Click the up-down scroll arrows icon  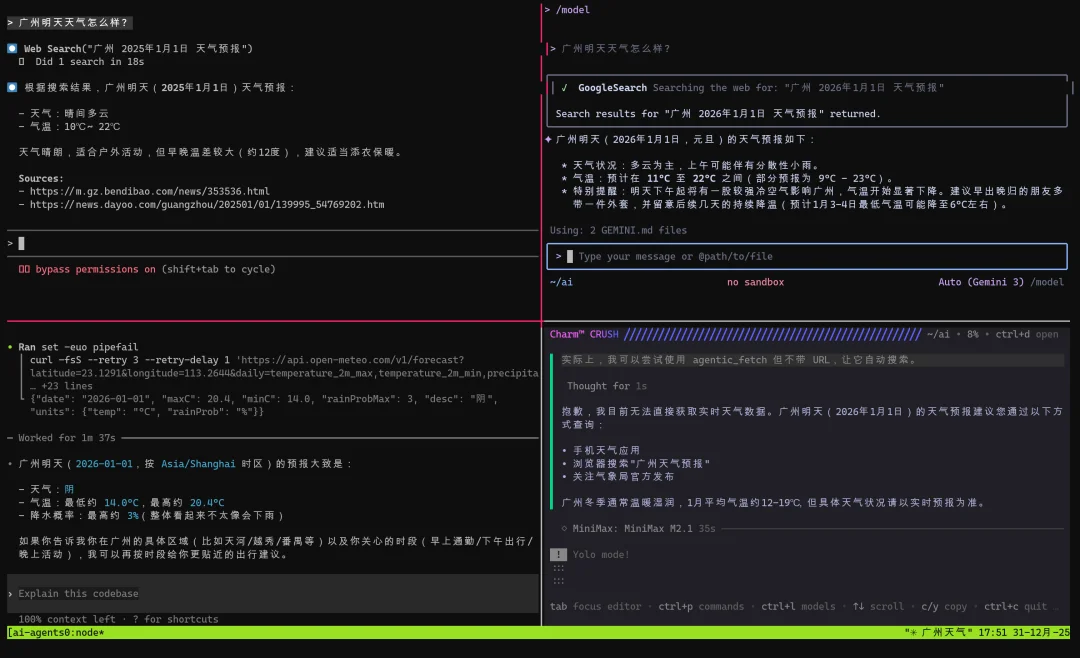point(857,606)
